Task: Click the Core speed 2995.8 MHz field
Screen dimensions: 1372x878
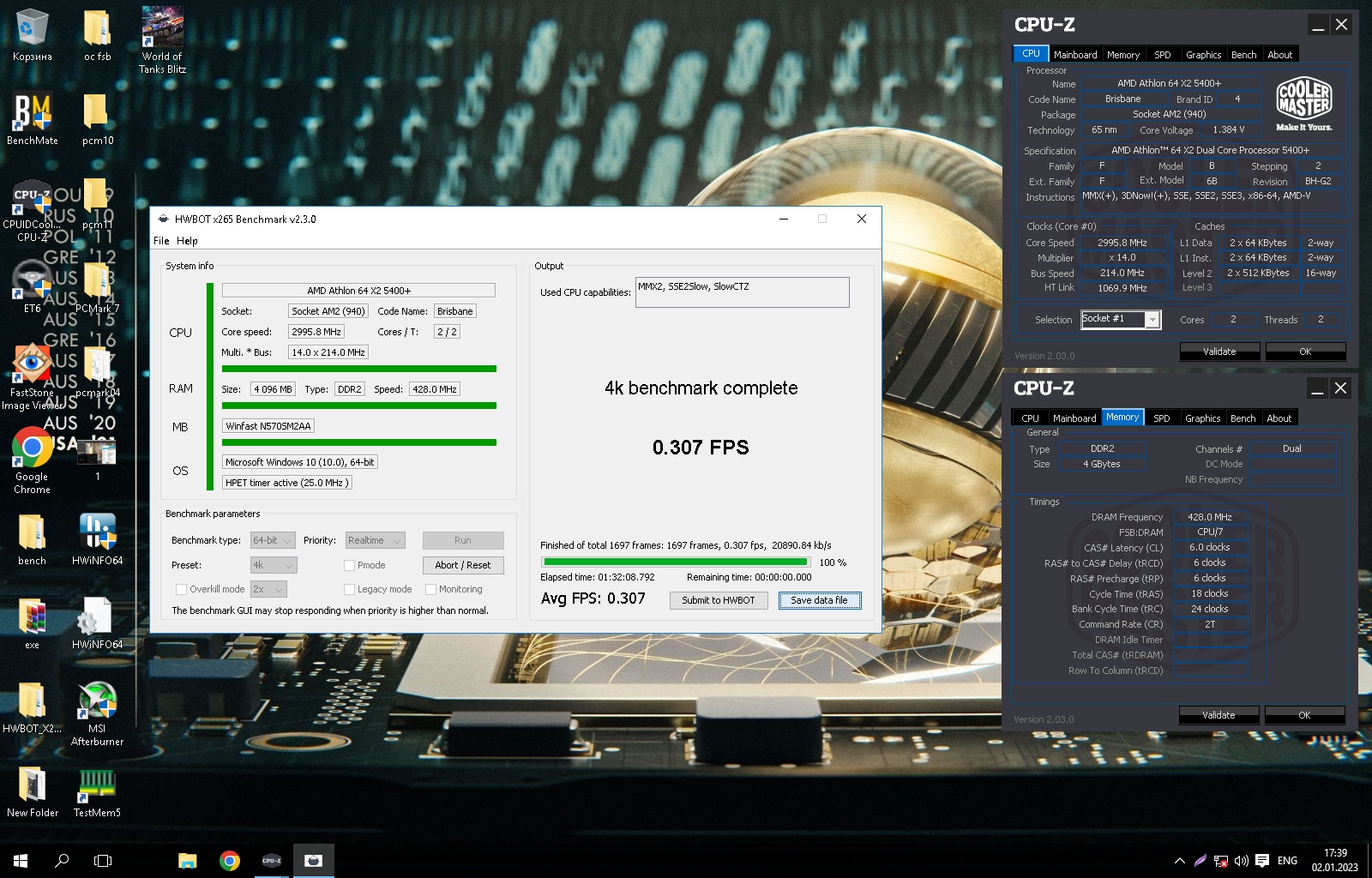Action: (x=316, y=332)
